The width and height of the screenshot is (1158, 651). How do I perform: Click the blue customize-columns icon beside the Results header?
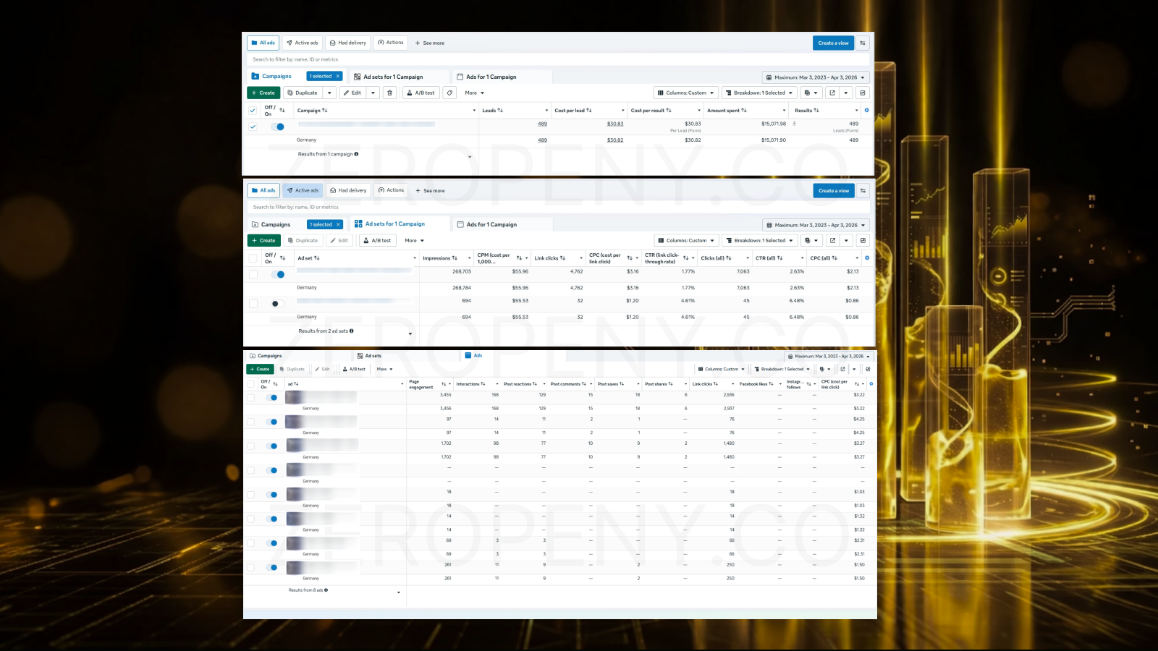(x=866, y=110)
